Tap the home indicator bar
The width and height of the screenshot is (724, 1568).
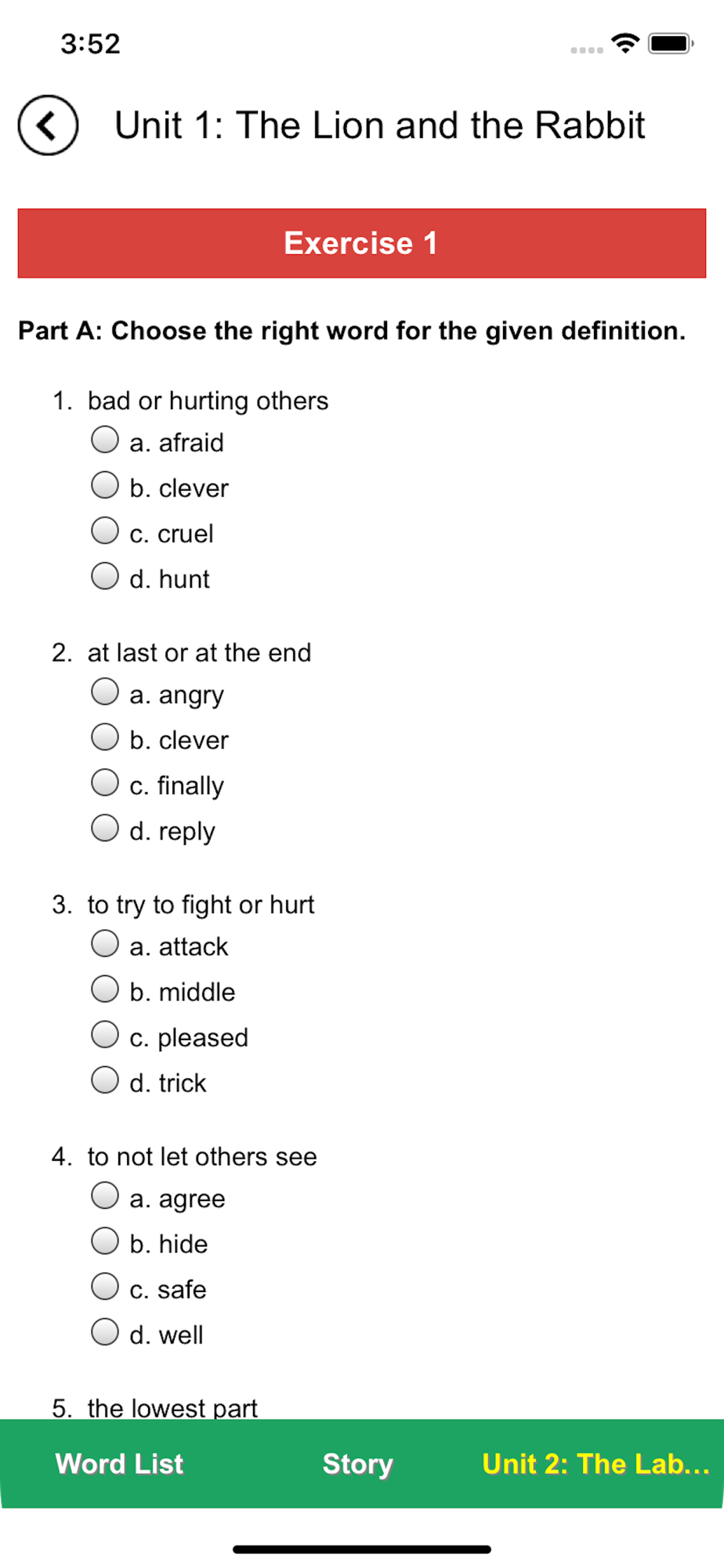pyautogui.click(x=362, y=1549)
